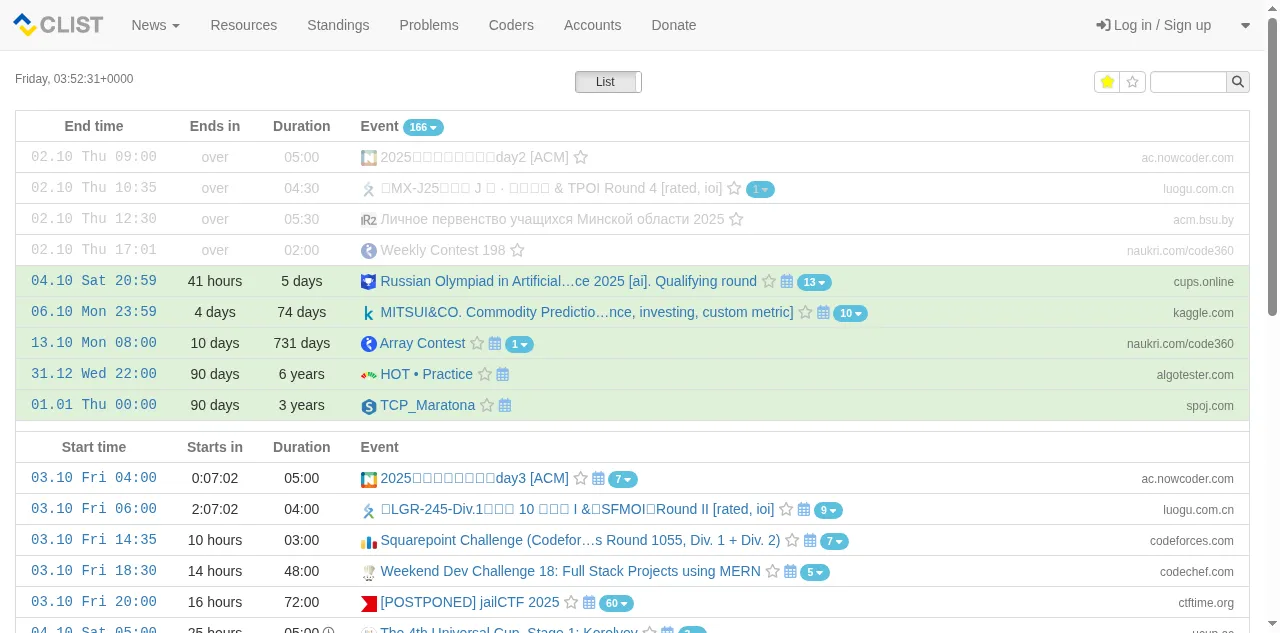Navigate to Problems
Image resolution: width=1280 pixels, height=633 pixels.
429,25
